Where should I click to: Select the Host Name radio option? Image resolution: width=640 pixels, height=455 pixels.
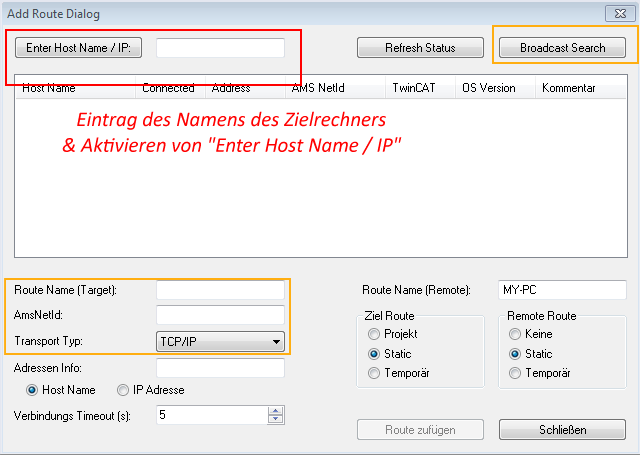(33, 390)
